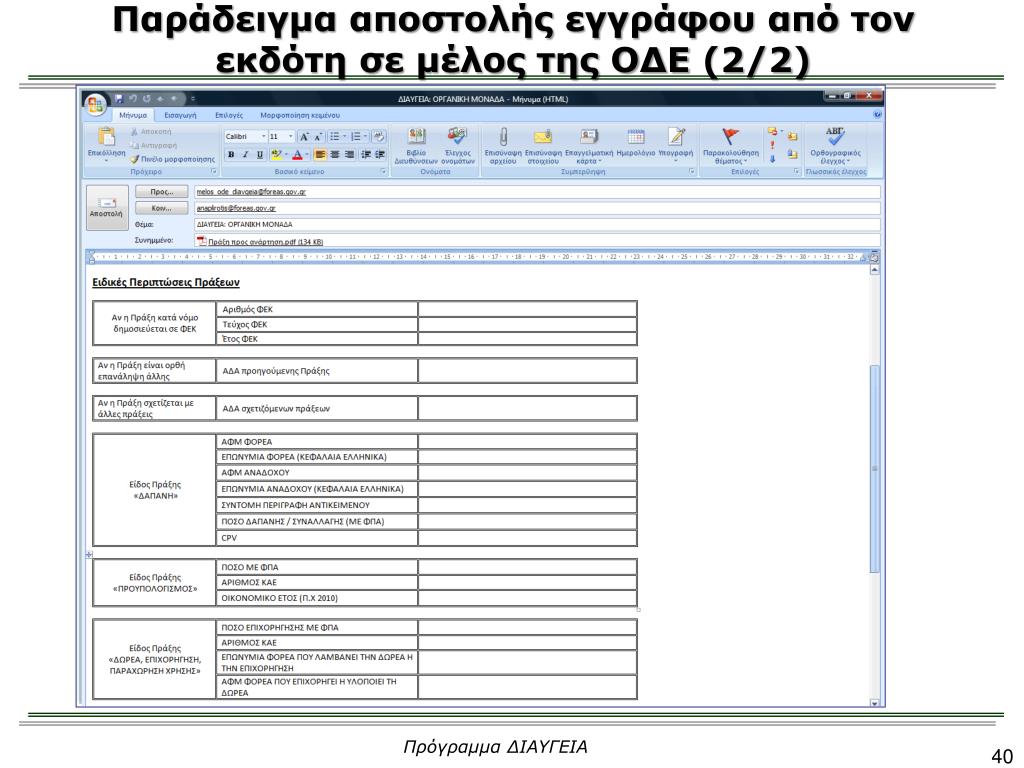Image resolution: width=1024 pixels, height=768 pixels.
Task: Save the message via quick access toolbar
Action: pos(119,99)
